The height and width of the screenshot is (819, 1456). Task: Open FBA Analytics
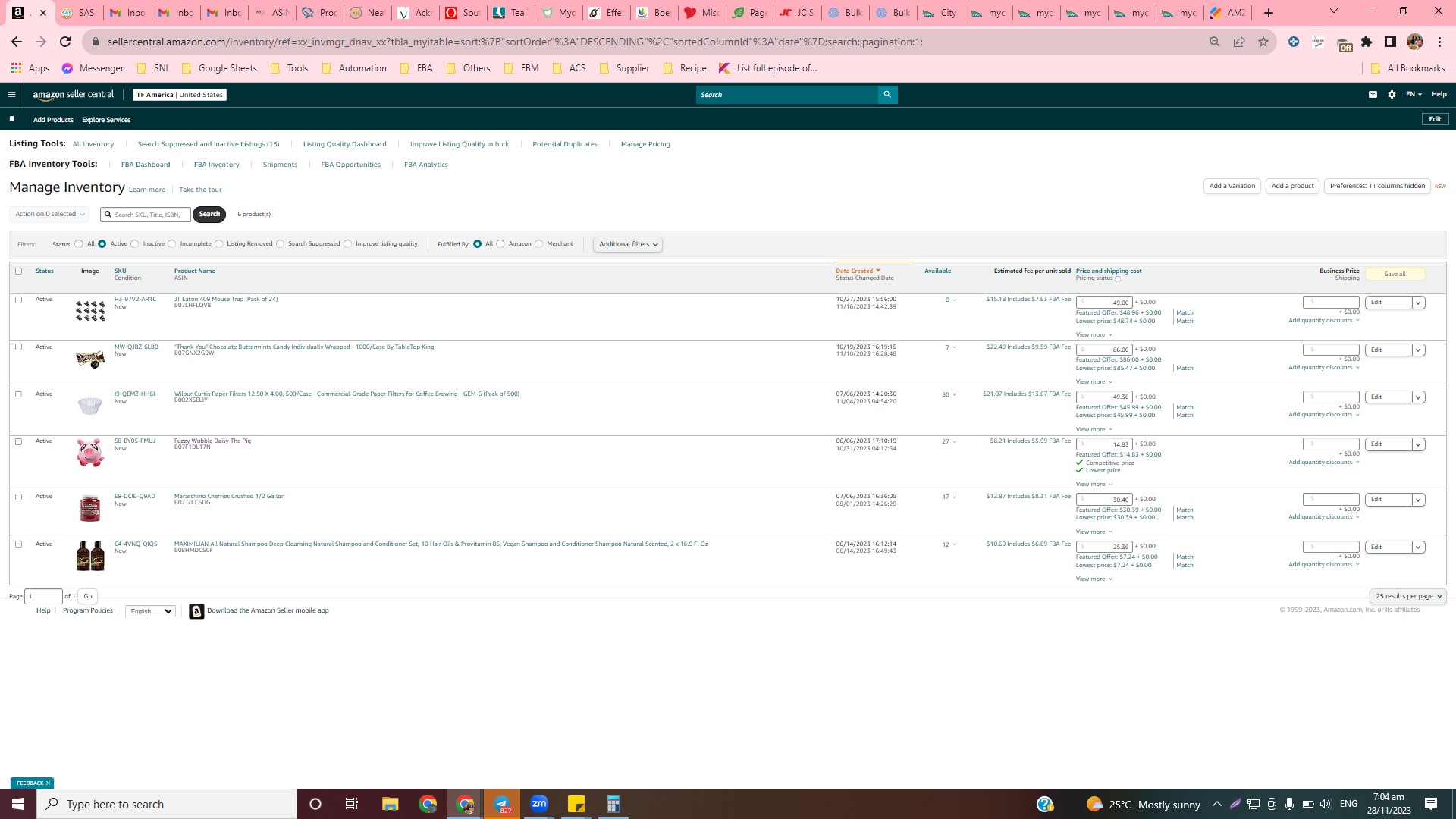tap(426, 165)
